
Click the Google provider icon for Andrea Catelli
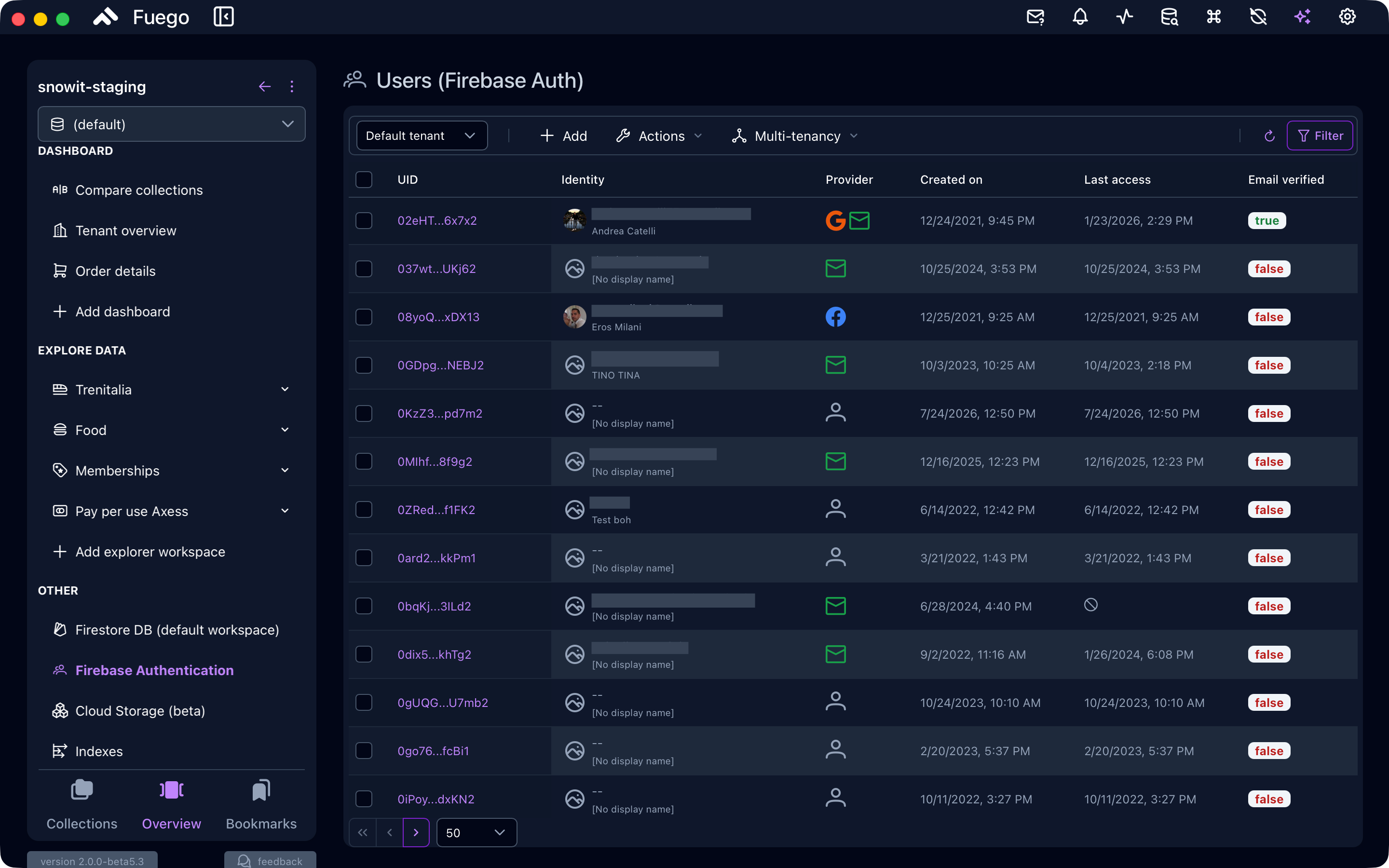[835, 220]
